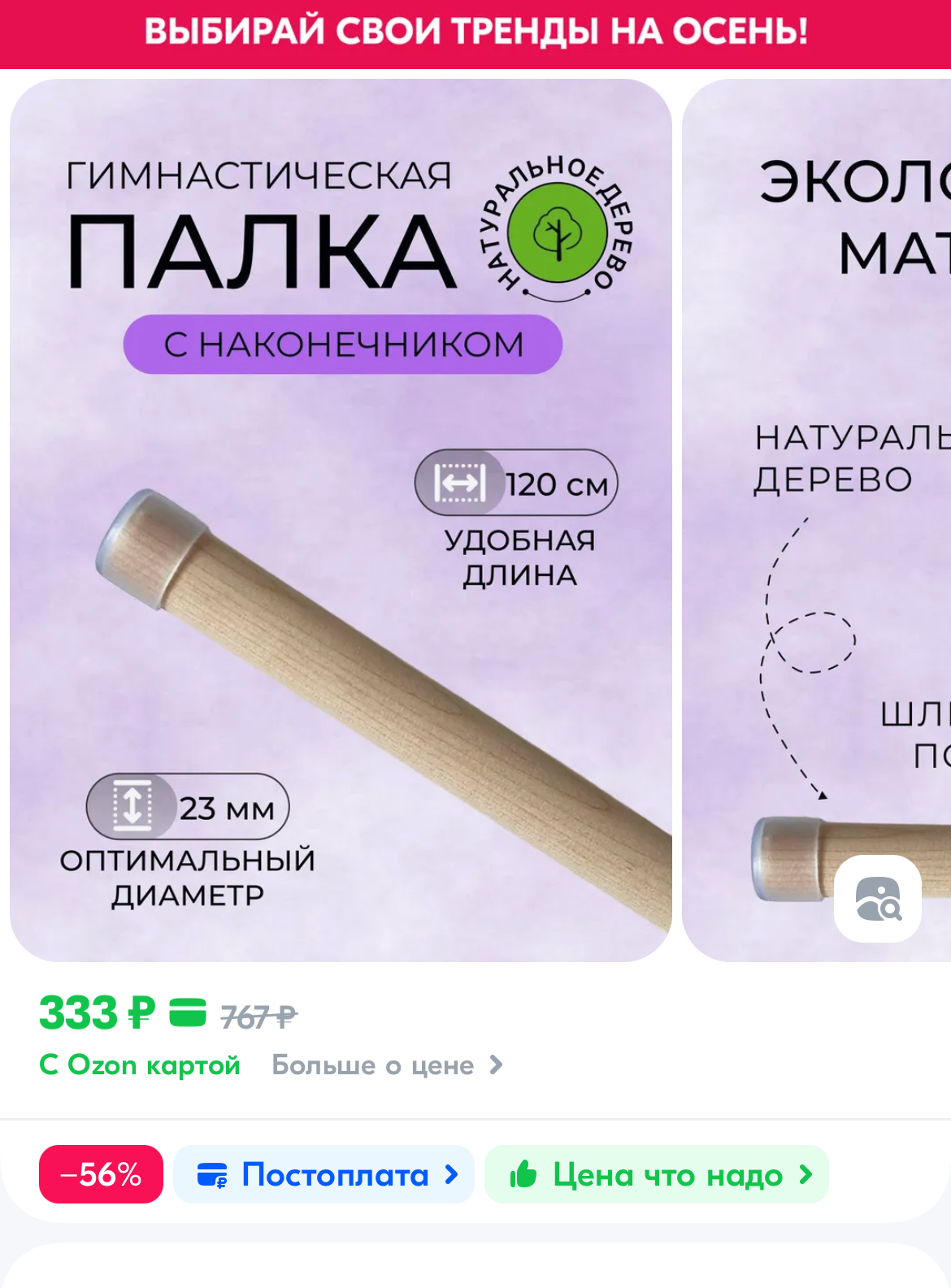Viewport: 951px width, 1288px height.
Task: Tap the -56% discount badge
Action: (x=101, y=1174)
